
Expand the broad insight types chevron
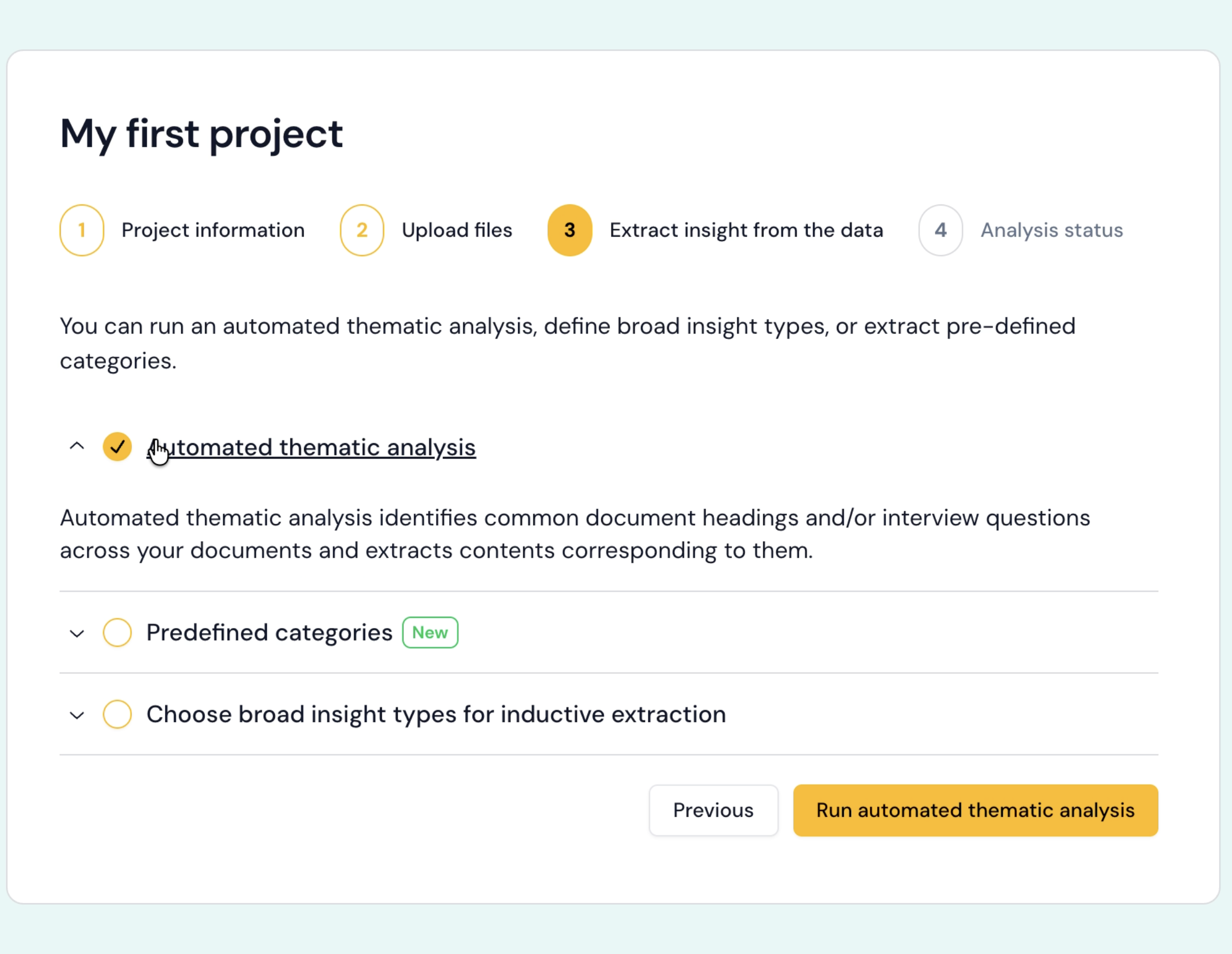point(77,716)
